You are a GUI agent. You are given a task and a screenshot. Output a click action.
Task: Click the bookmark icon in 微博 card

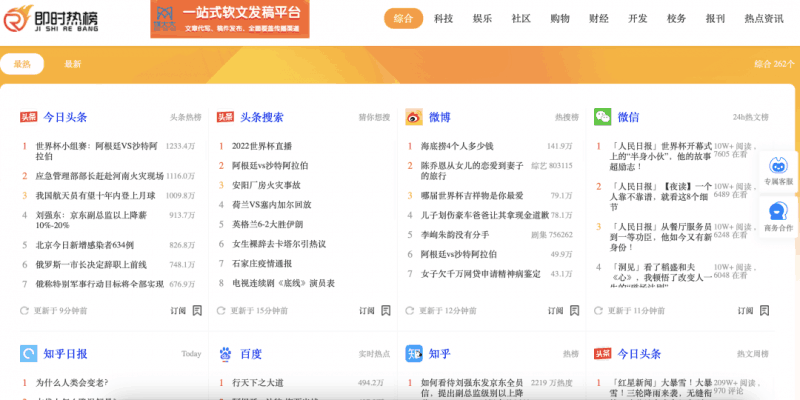574,310
